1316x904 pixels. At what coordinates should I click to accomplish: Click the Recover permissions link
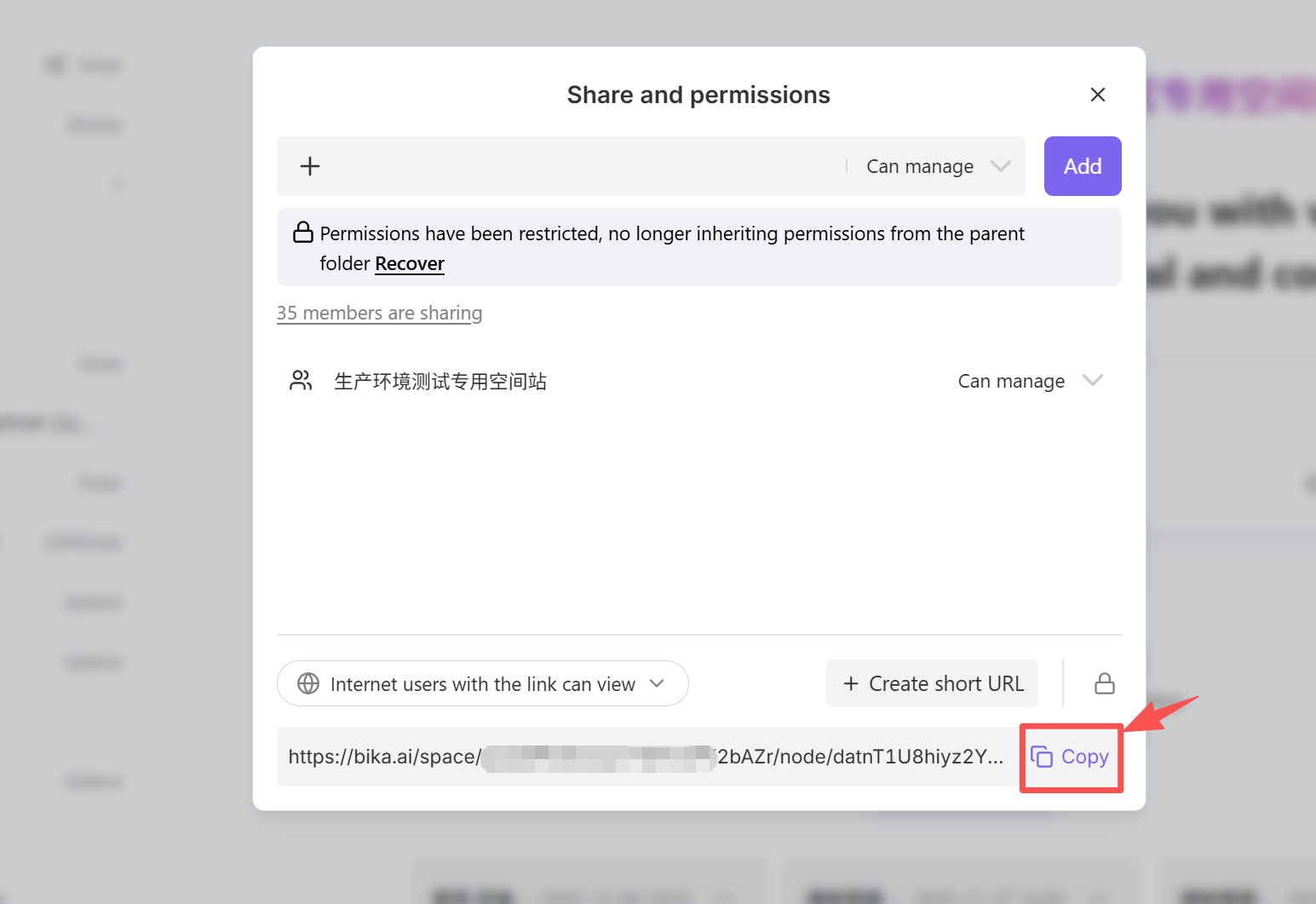point(410,263)
